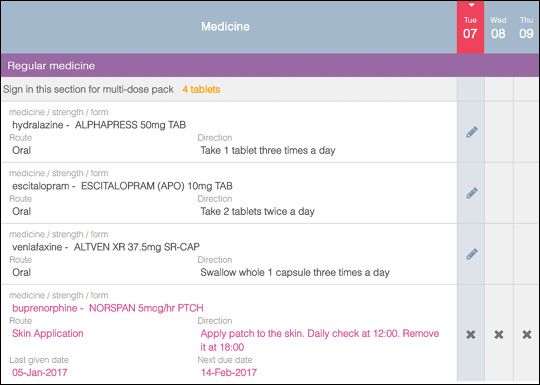
Task: Click pencil icon for hydralazine Tuesday dose
Action: click(x=471, y=132)
